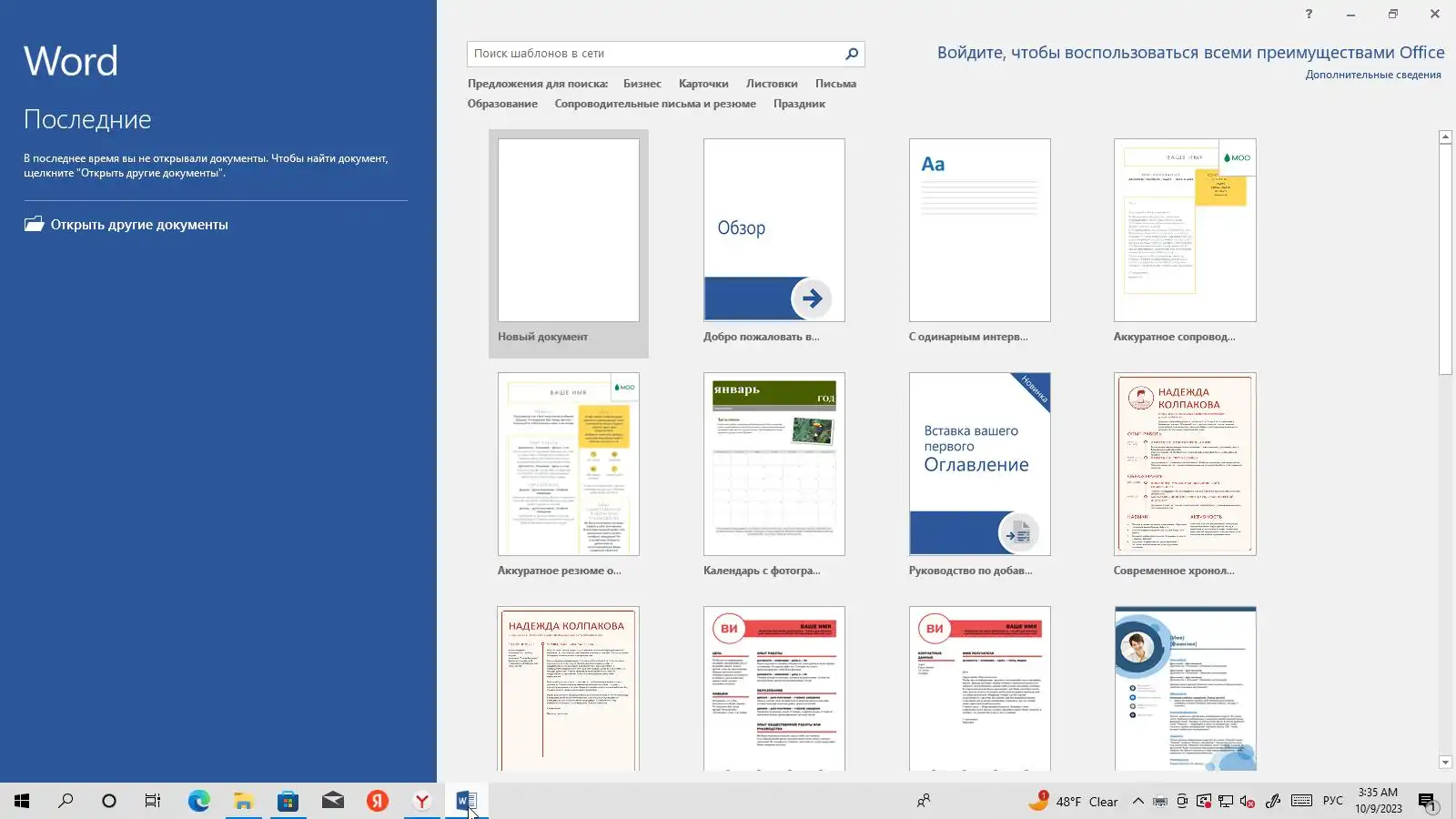This screenshot has width=1456, height=819.
Task: Pick the Аккуратное резюме о... template
Action: (x=569, y=476)
